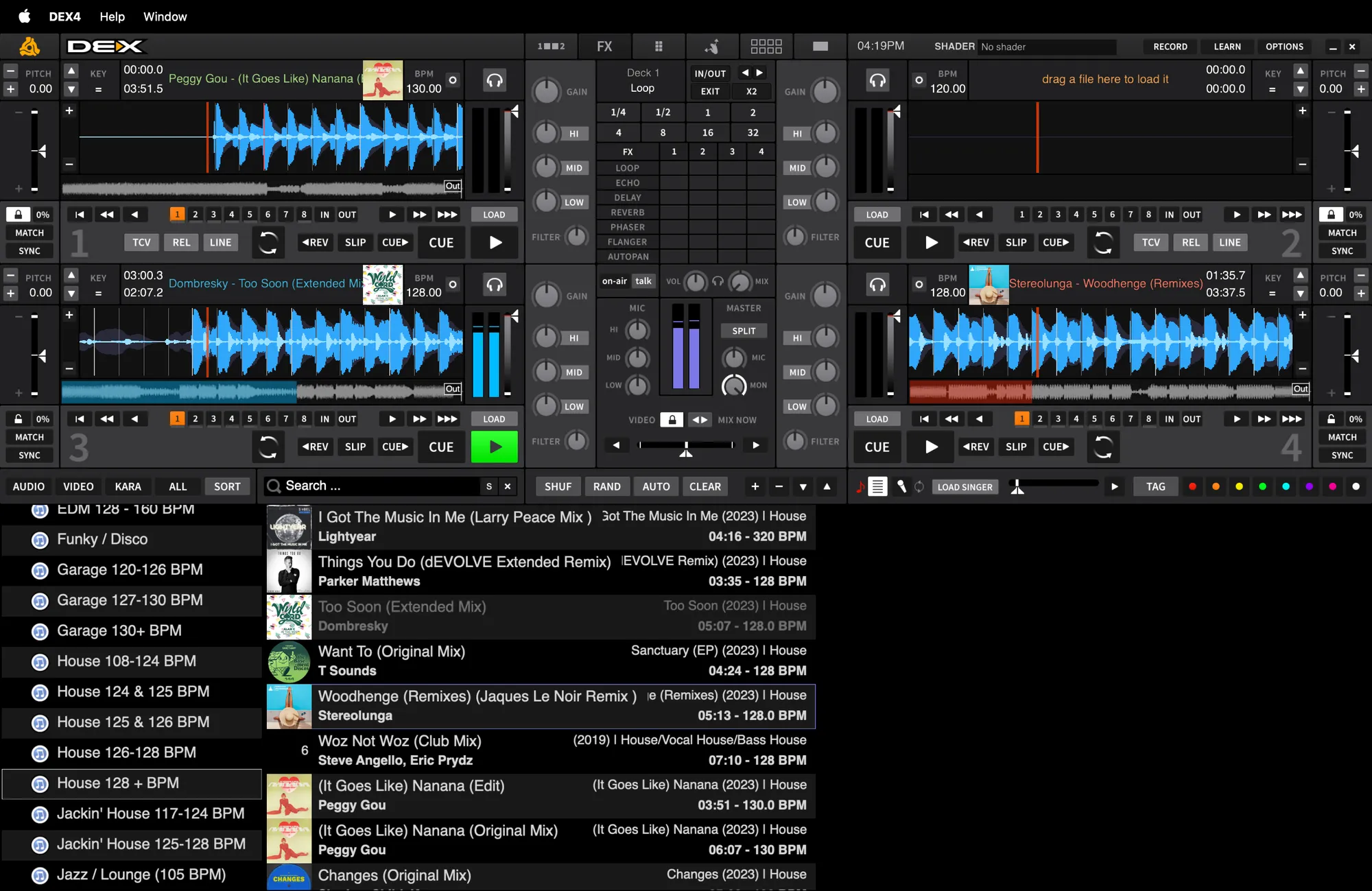Open the sampler grid view icon
Screen dimensions: 1372x891
[659, 47]
